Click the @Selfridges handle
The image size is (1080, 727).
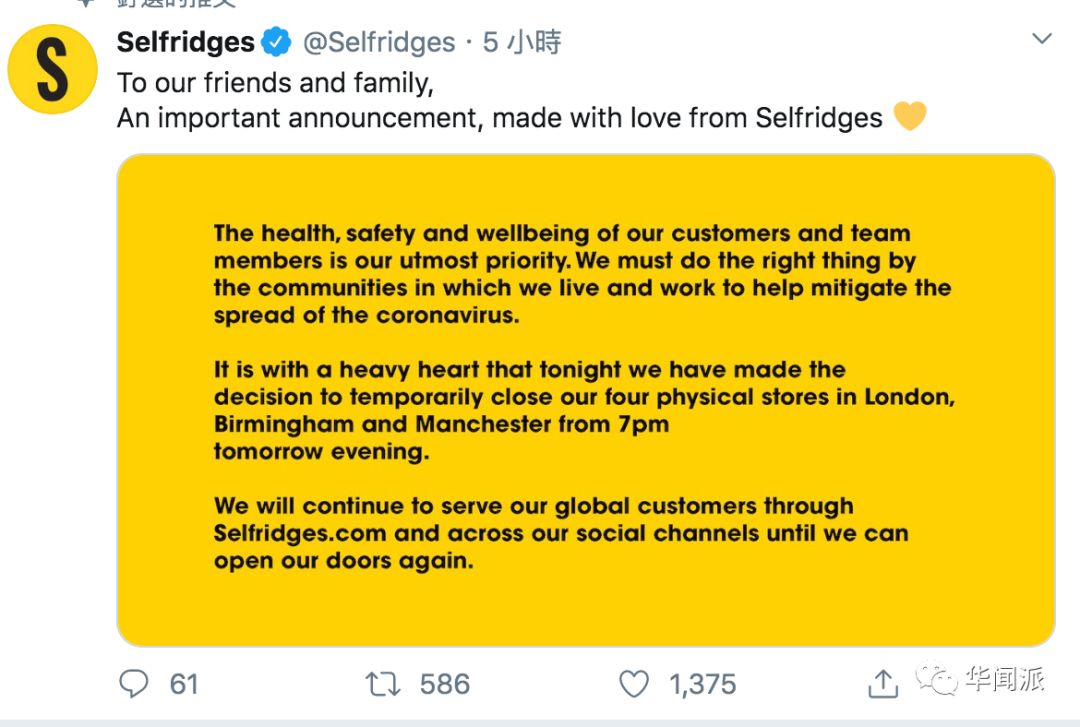(x=378, y=43)
